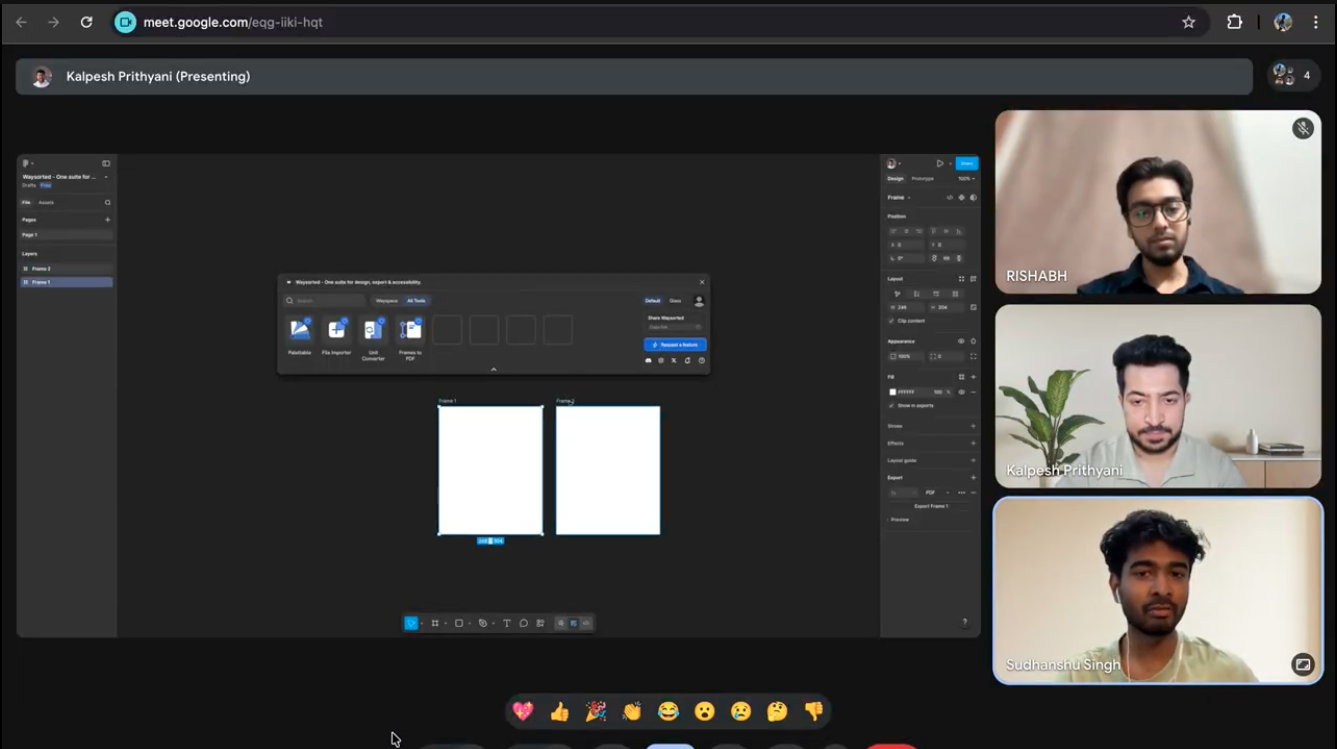Add a layout guide with plus icon
The height and width of the screenshot is (749, 1337).
(x=973, y=460)
